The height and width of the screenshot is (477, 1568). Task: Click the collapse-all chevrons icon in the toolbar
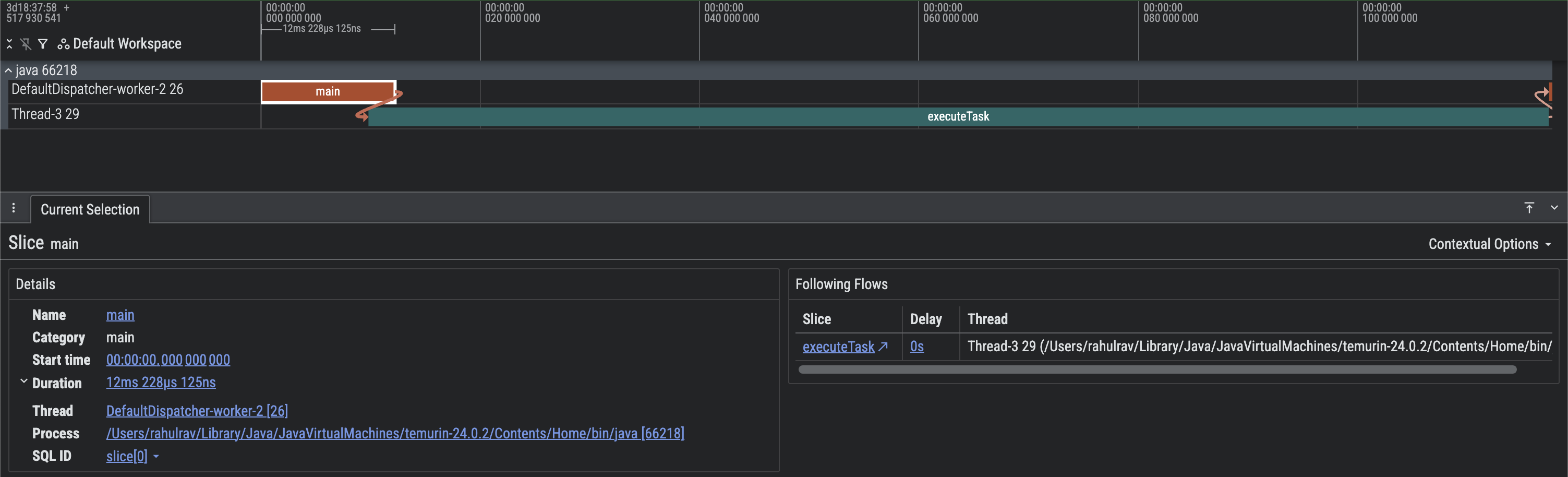[9, 43]
